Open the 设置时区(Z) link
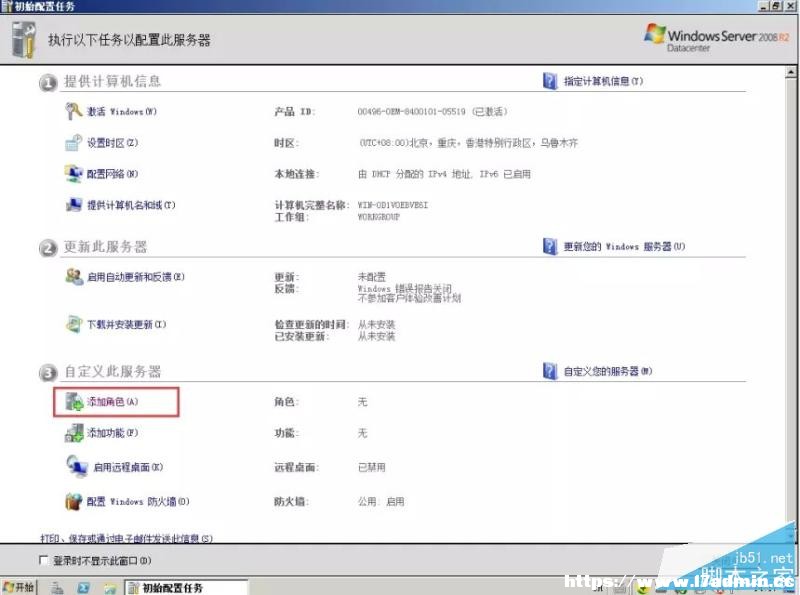 click(x=112, y=143)
